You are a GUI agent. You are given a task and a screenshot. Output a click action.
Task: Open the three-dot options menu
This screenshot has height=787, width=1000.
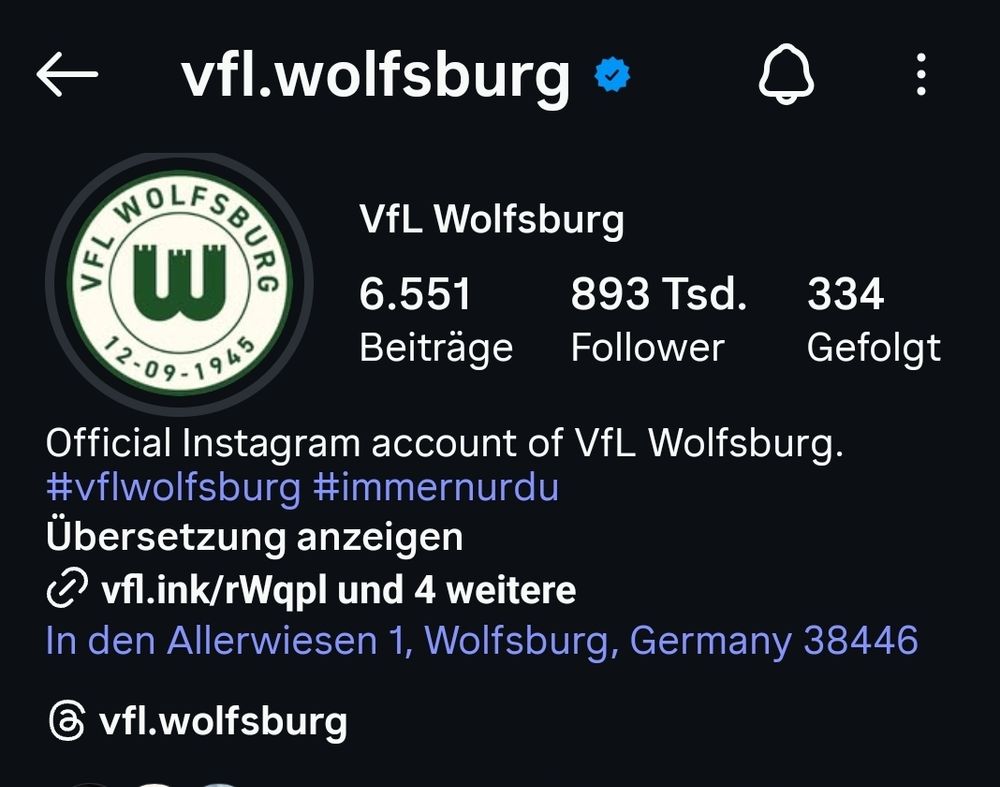[x=921, y=75]
